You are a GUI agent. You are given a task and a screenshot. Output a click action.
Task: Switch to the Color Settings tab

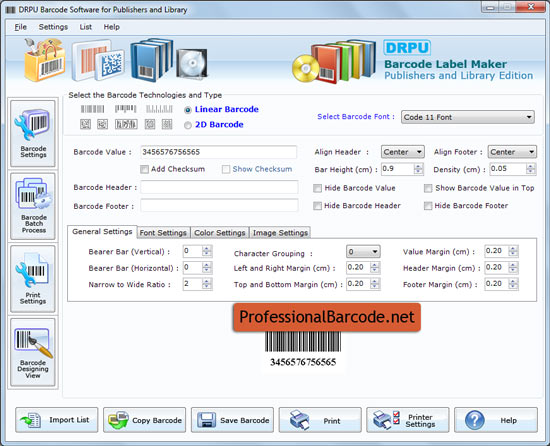pyautogui.click(x=220, y=233)
